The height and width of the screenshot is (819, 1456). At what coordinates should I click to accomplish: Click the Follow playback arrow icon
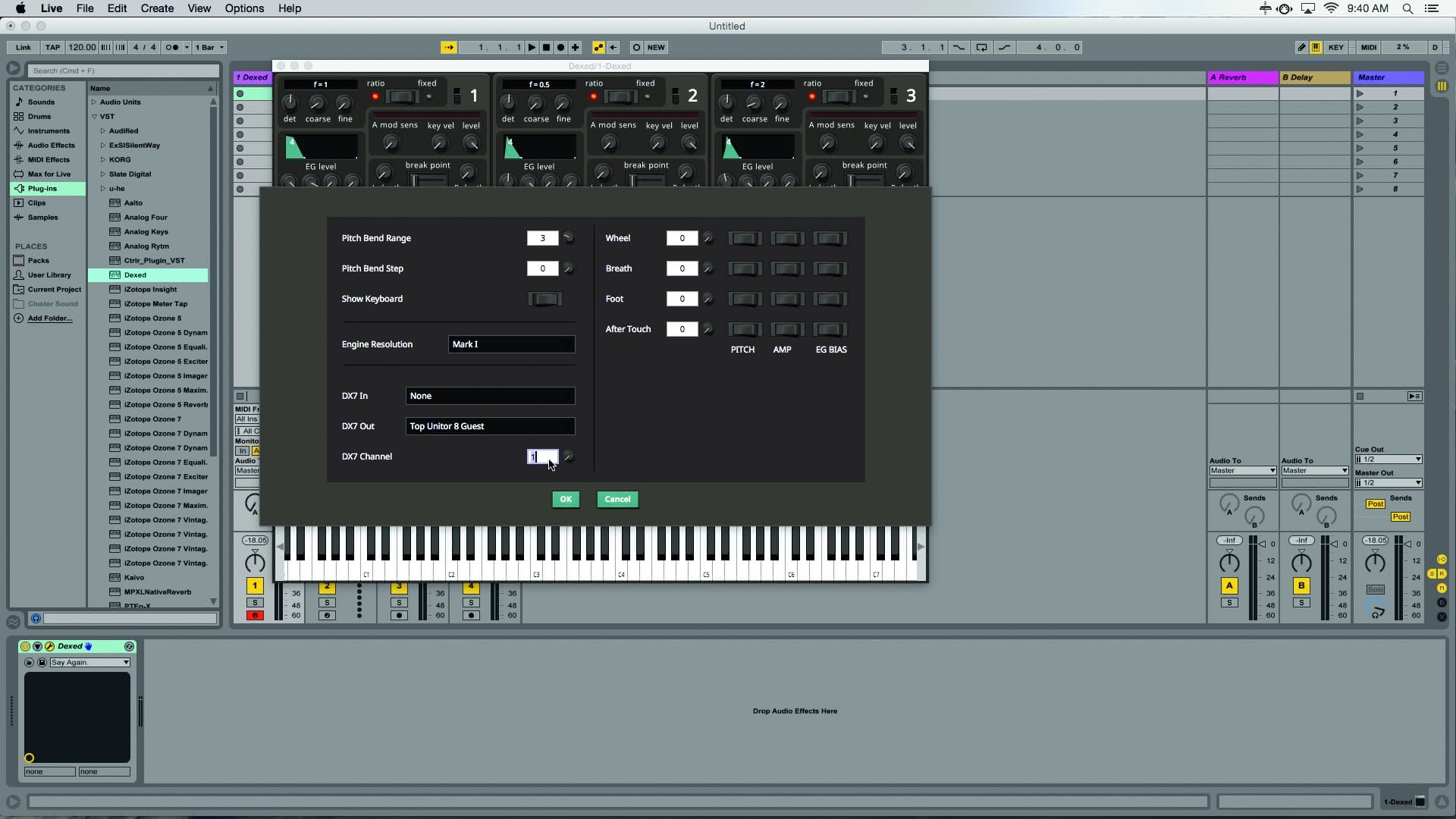[x=448, y=47]
